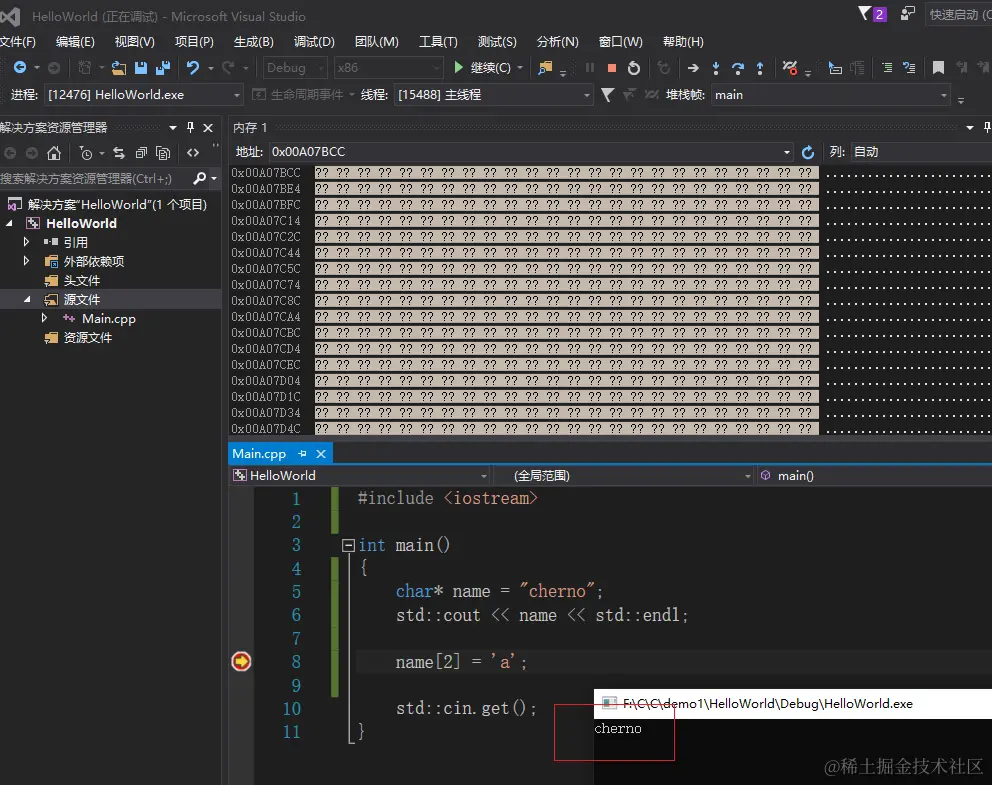Click Sync with Active Document arrows

point(119,152)
